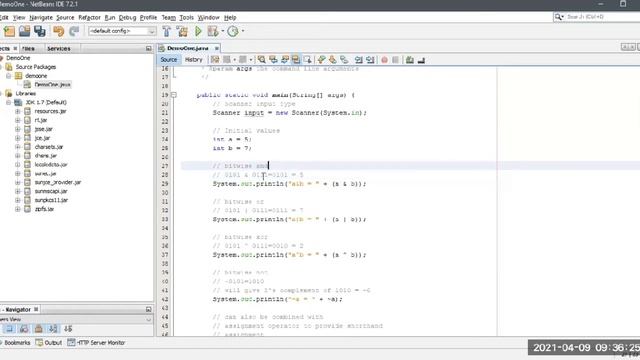Click the Stop Macro Recording icon

(395, 60)
